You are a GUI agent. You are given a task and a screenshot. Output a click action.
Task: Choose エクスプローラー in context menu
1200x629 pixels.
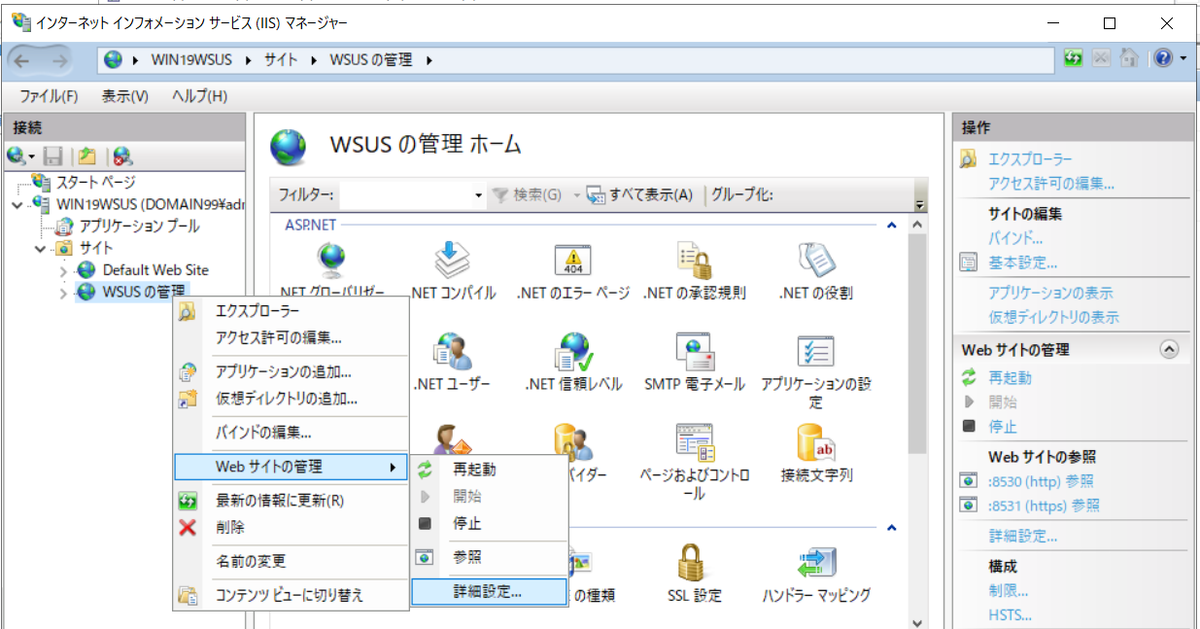point(292,312)
